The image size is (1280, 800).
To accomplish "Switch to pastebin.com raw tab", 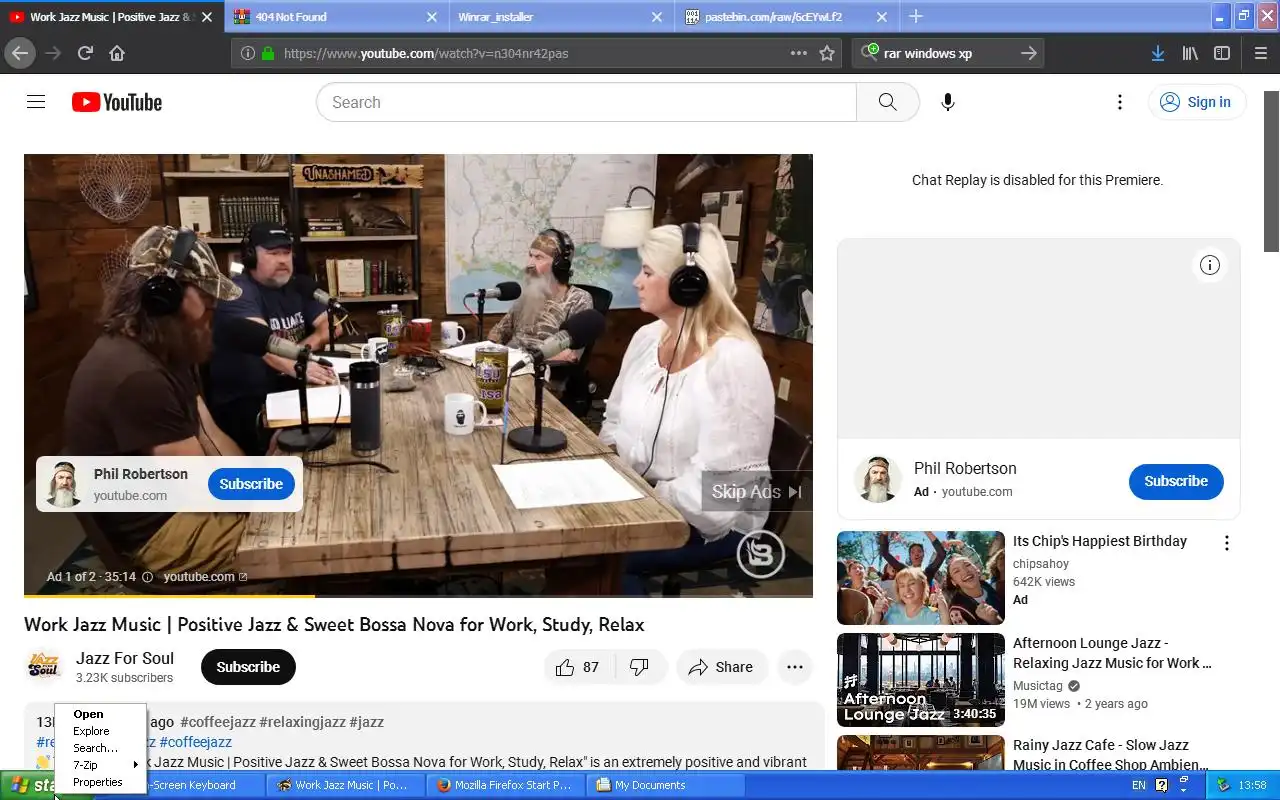I will pos(787,17).
